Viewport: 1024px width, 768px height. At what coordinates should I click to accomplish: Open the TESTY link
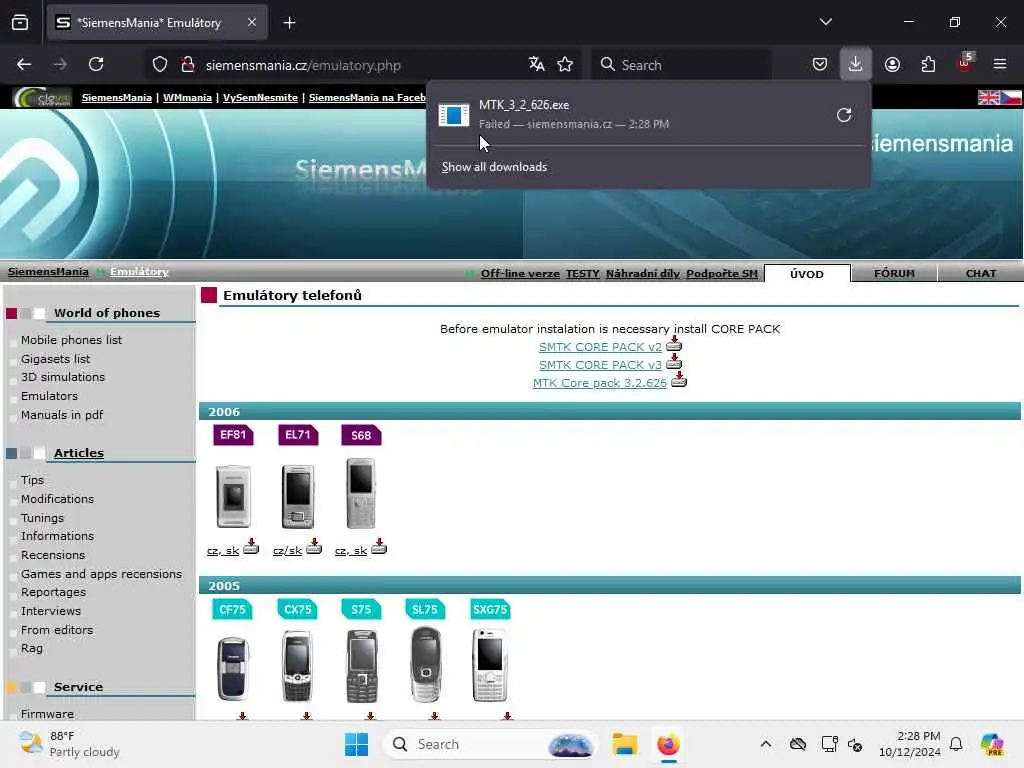click(x=583, y=274)
